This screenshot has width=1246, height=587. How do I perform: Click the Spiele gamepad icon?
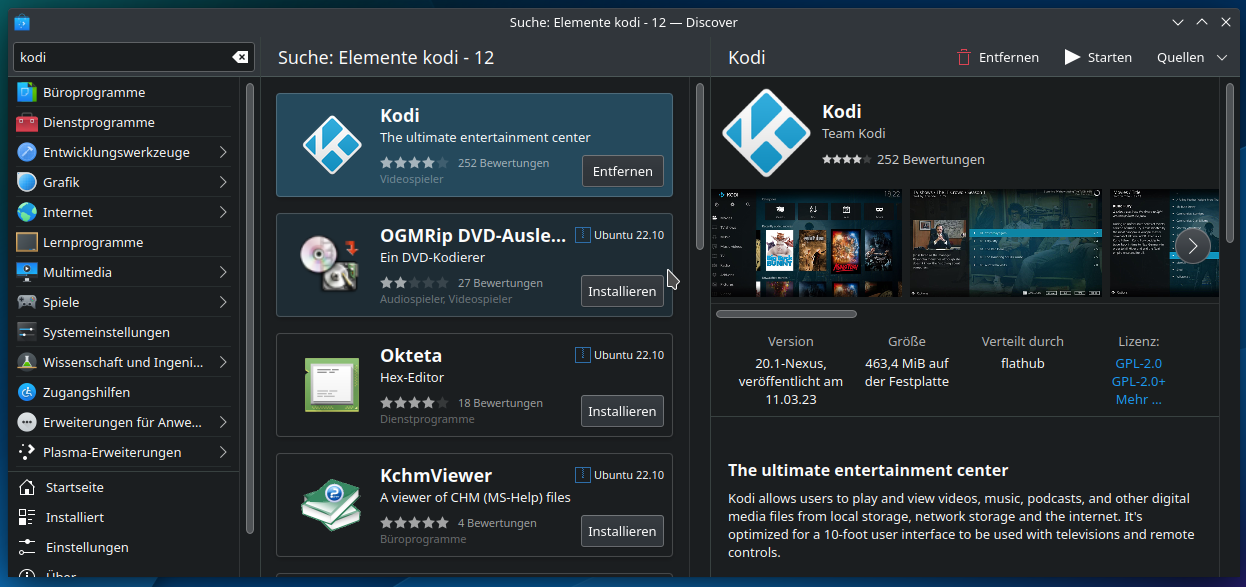point(26,302)
